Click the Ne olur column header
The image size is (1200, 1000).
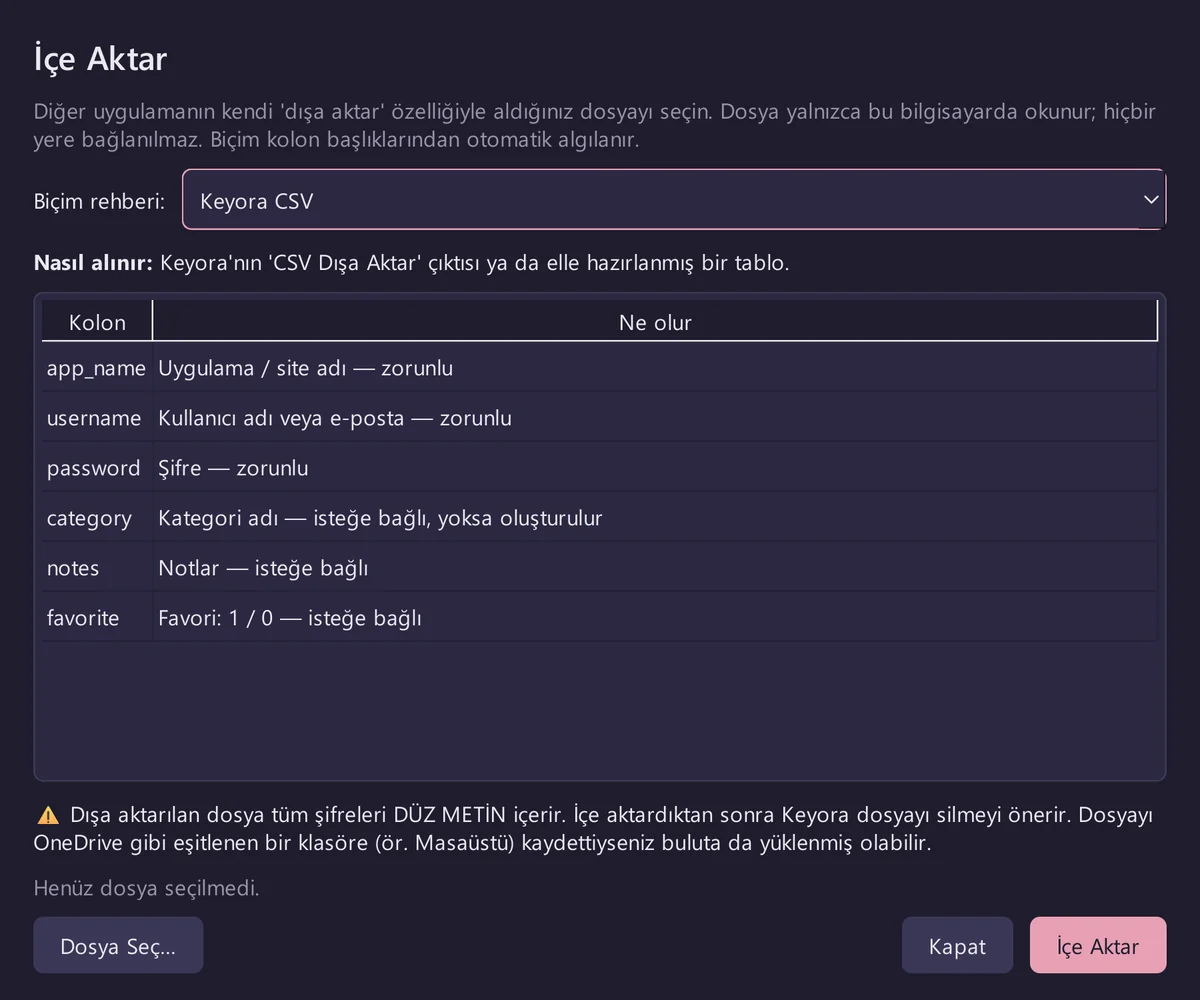[x=655, y=322]
